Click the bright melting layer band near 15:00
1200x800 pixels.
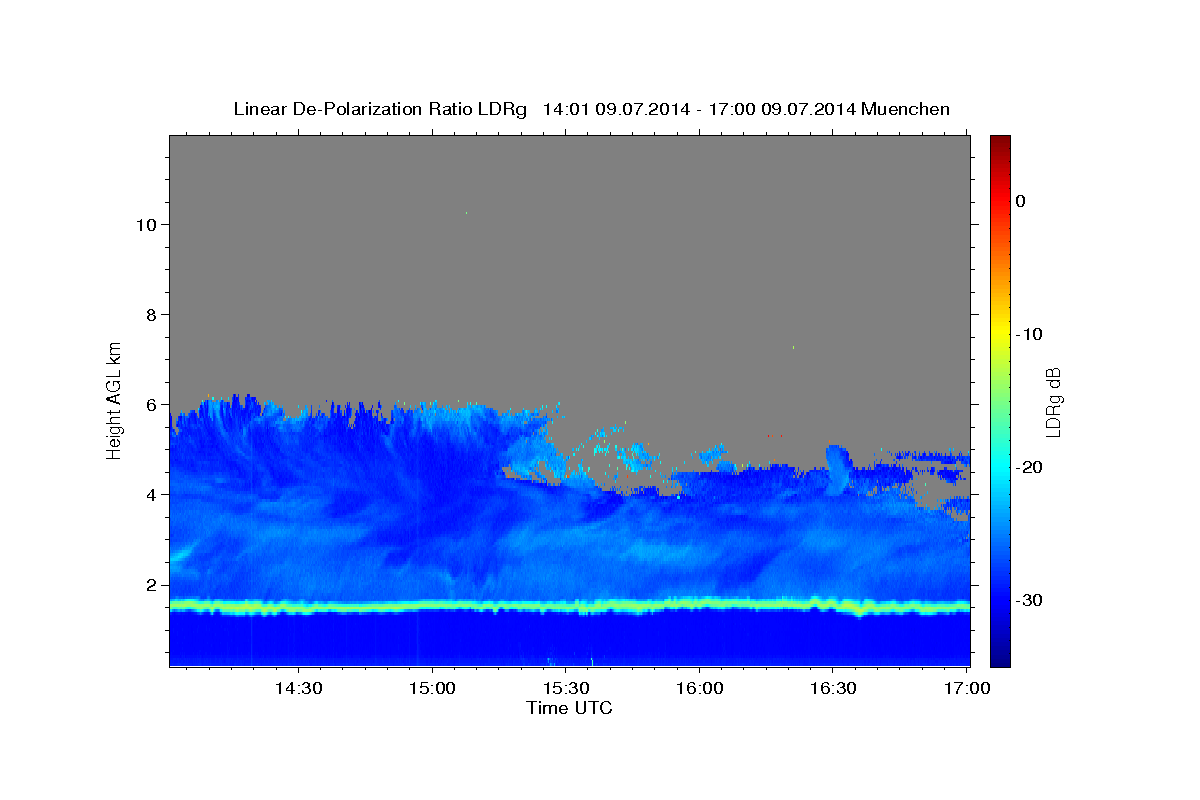[x=432, y=605]
